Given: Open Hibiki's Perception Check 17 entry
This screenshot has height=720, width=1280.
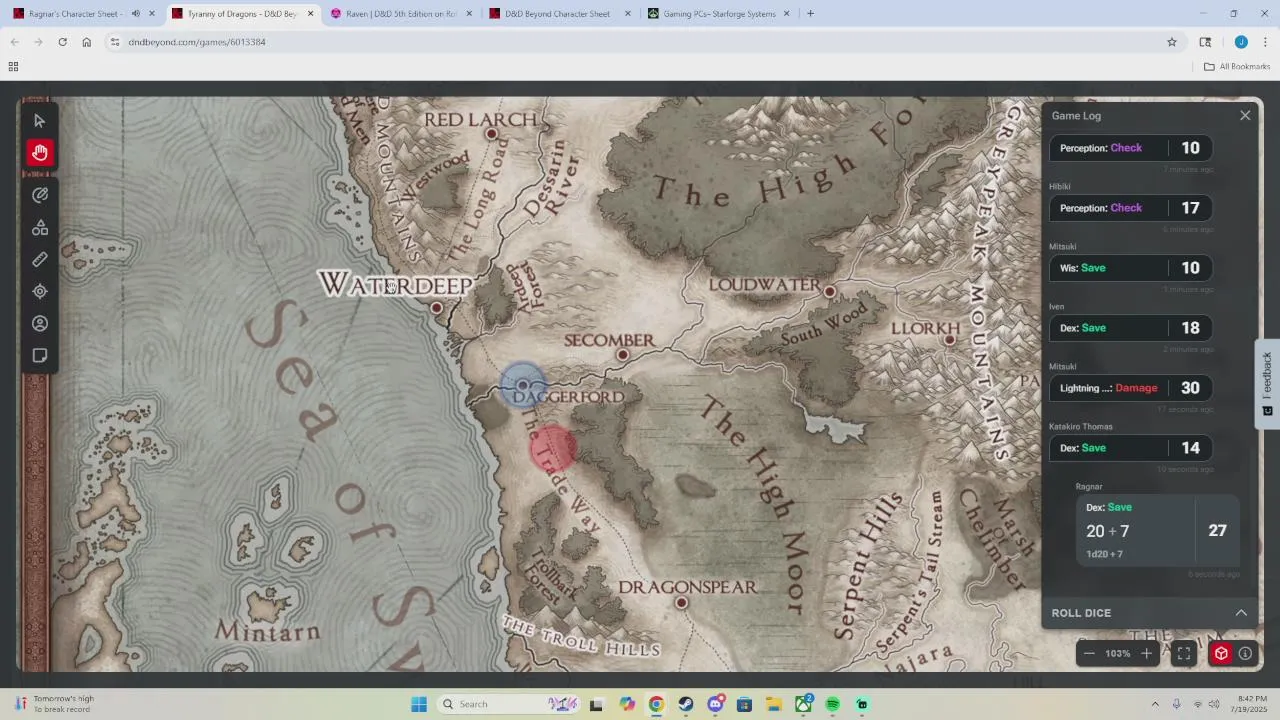Looking at the screenshot, I should pyautogui.click(x=1131, y=208).
